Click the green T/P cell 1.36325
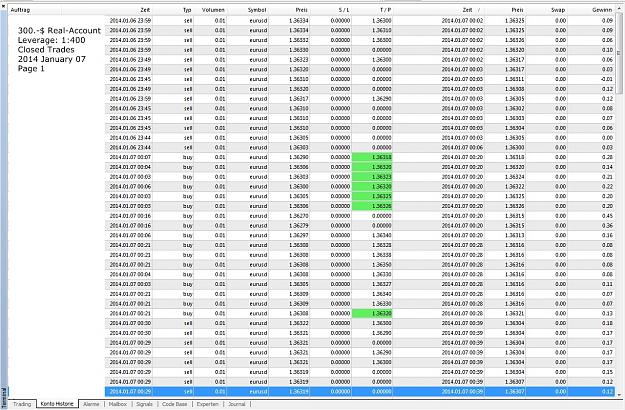625x410 pixels. [372, 196]
